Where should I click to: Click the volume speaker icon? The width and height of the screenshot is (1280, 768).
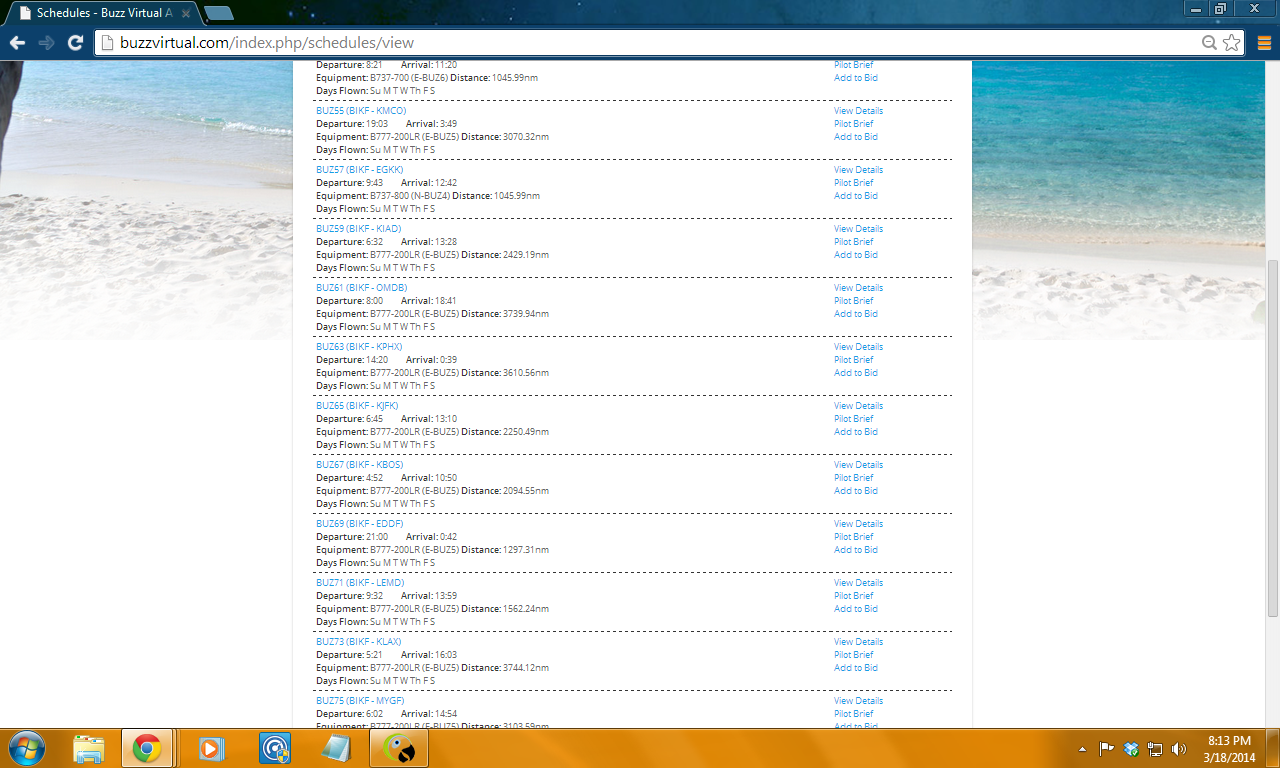(1179, 748)
